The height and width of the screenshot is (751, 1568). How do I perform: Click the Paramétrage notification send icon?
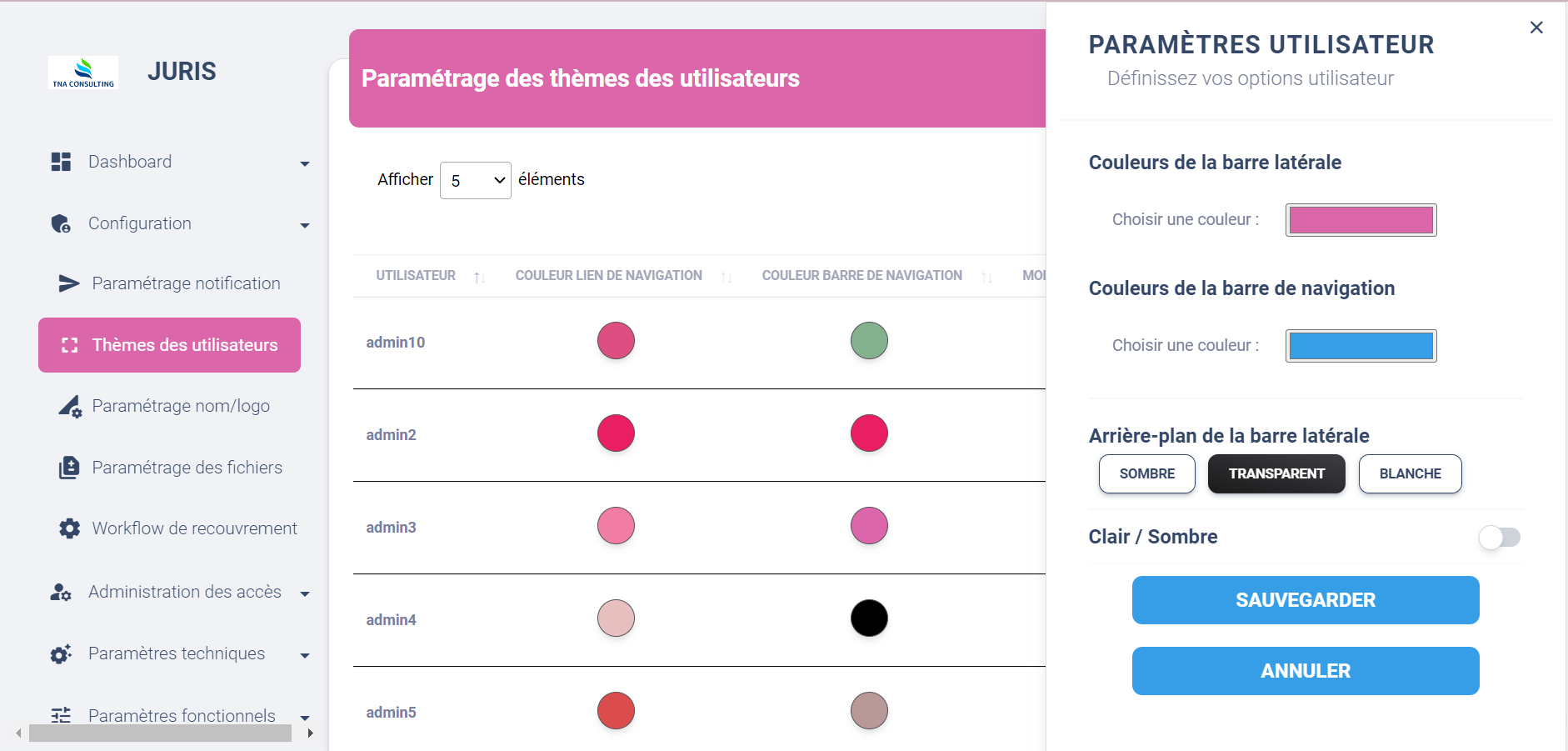(x=69, y=283)
